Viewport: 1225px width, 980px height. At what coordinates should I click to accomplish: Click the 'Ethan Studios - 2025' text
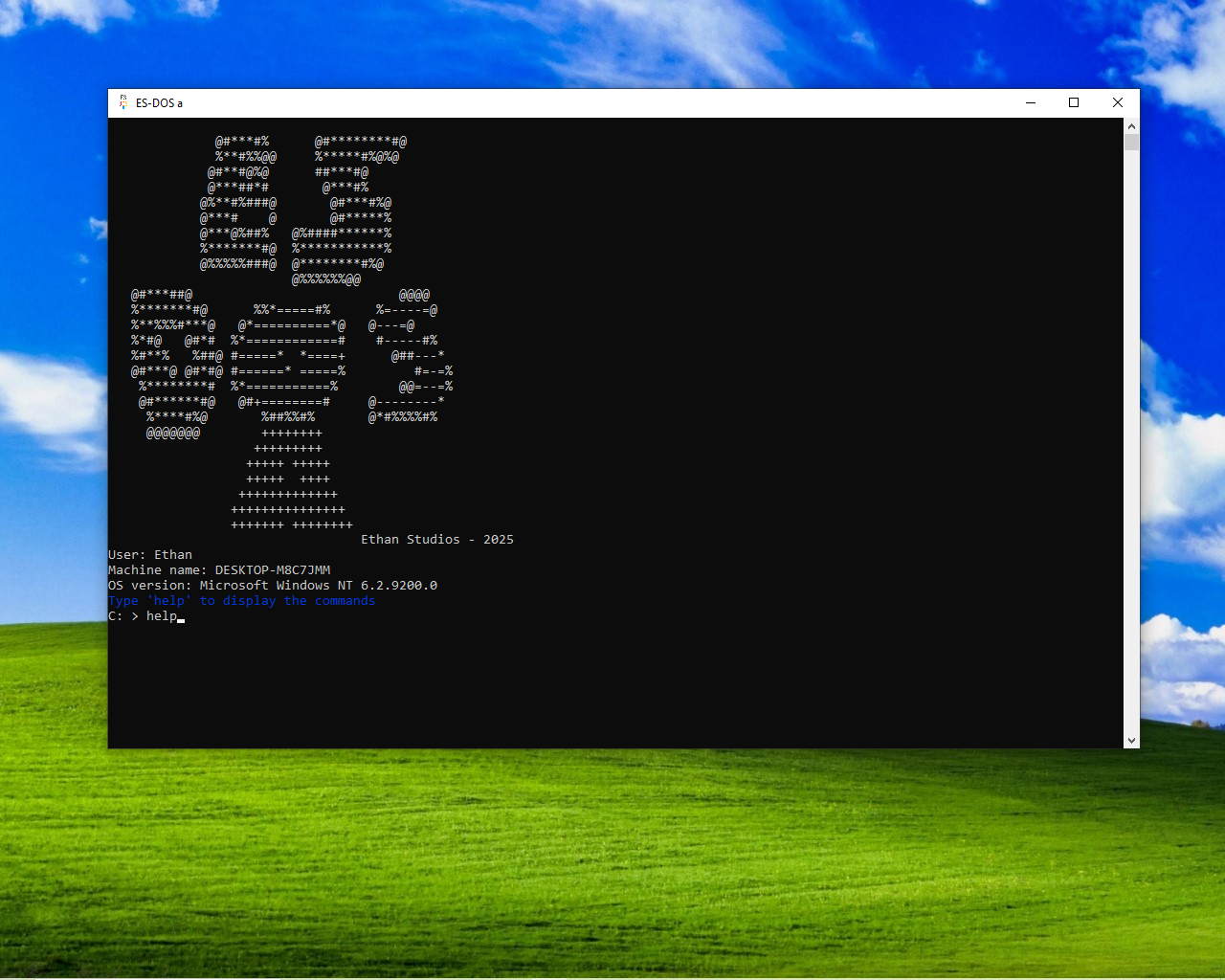click(x=437, y=540)
